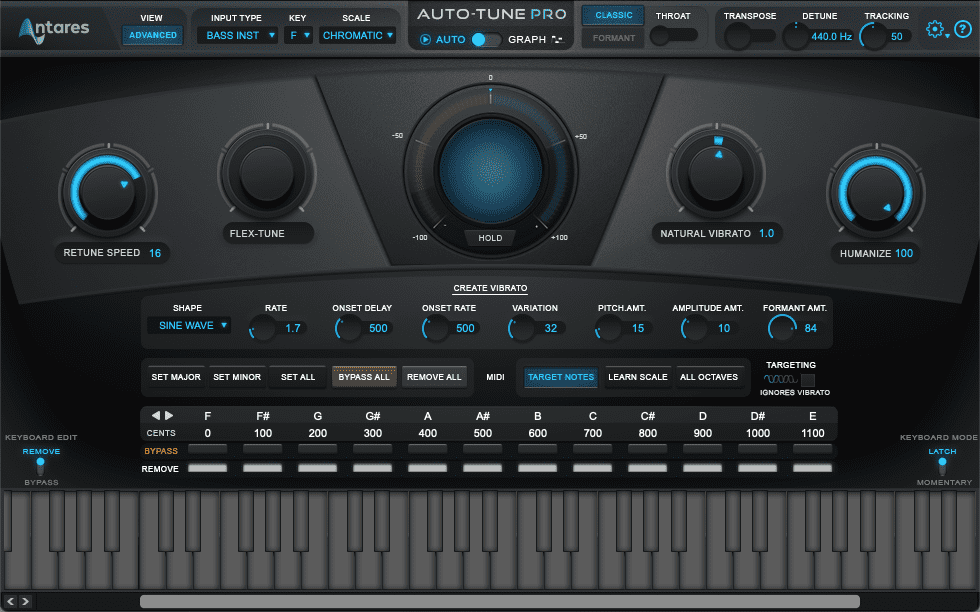Toggle the Keyboard Edit Remove/Bypass switch
Image resolution: width=980 pixels, height=612 pixels.
click(40, 466)
